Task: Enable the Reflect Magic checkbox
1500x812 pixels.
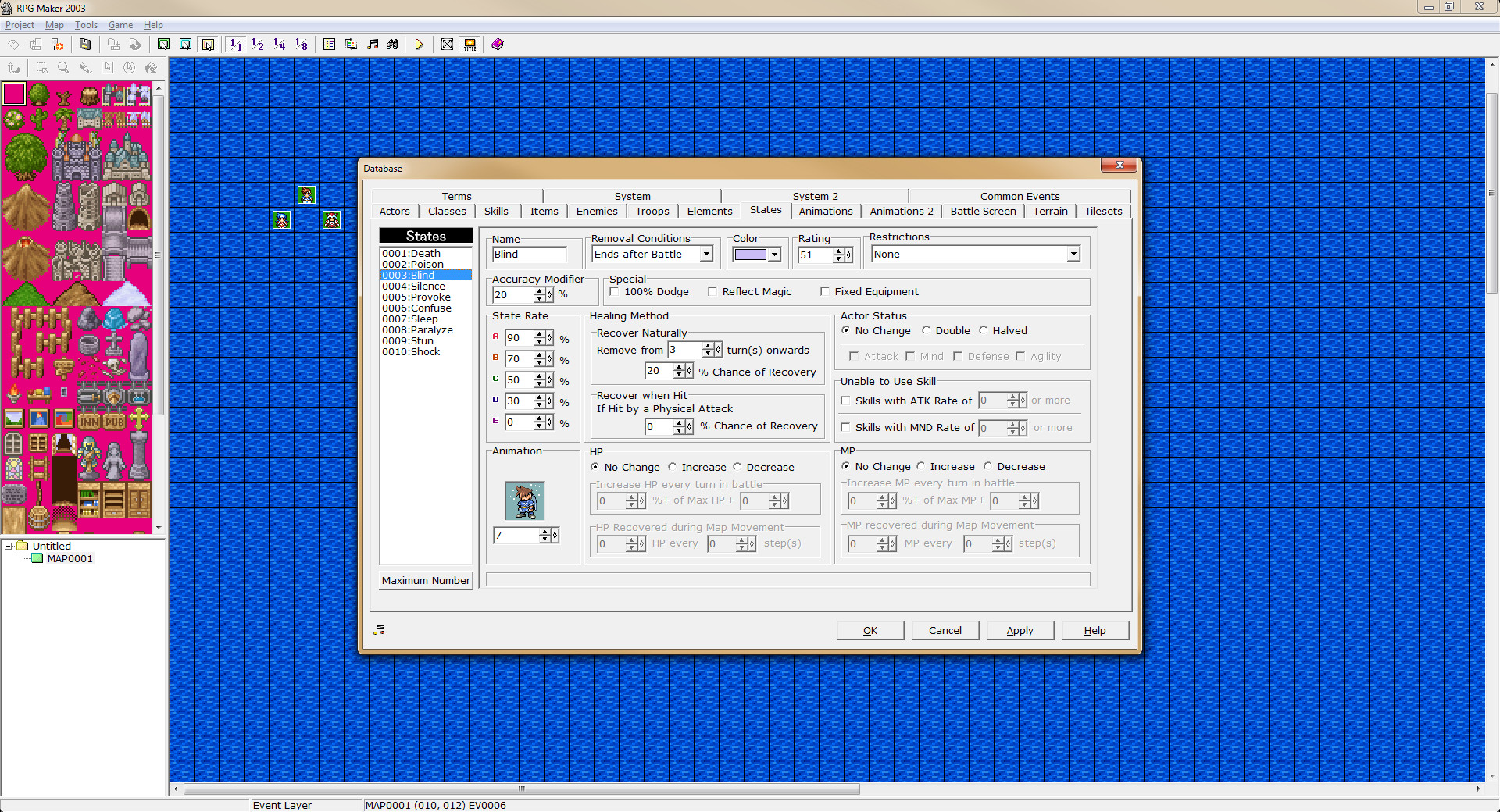Action: point(712,291)
